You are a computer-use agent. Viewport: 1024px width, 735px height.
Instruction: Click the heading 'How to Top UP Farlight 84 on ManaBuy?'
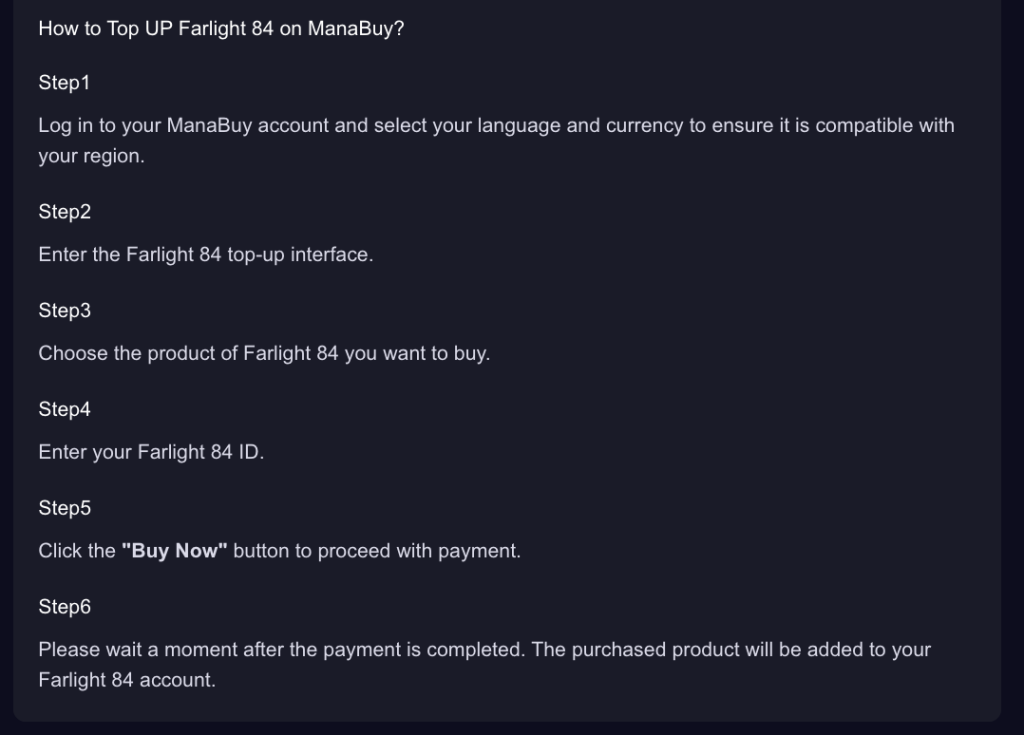pos(221,29)
